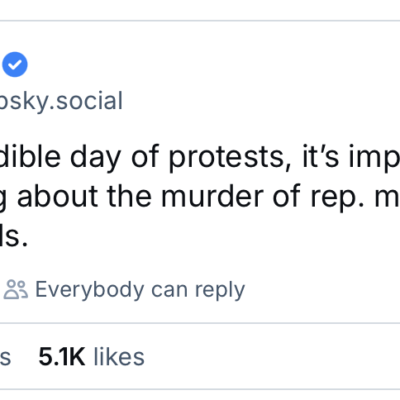This screenshot has height=400, width=400.
Task: Click the word "reply" in reply label
Action: click(220, 290)
